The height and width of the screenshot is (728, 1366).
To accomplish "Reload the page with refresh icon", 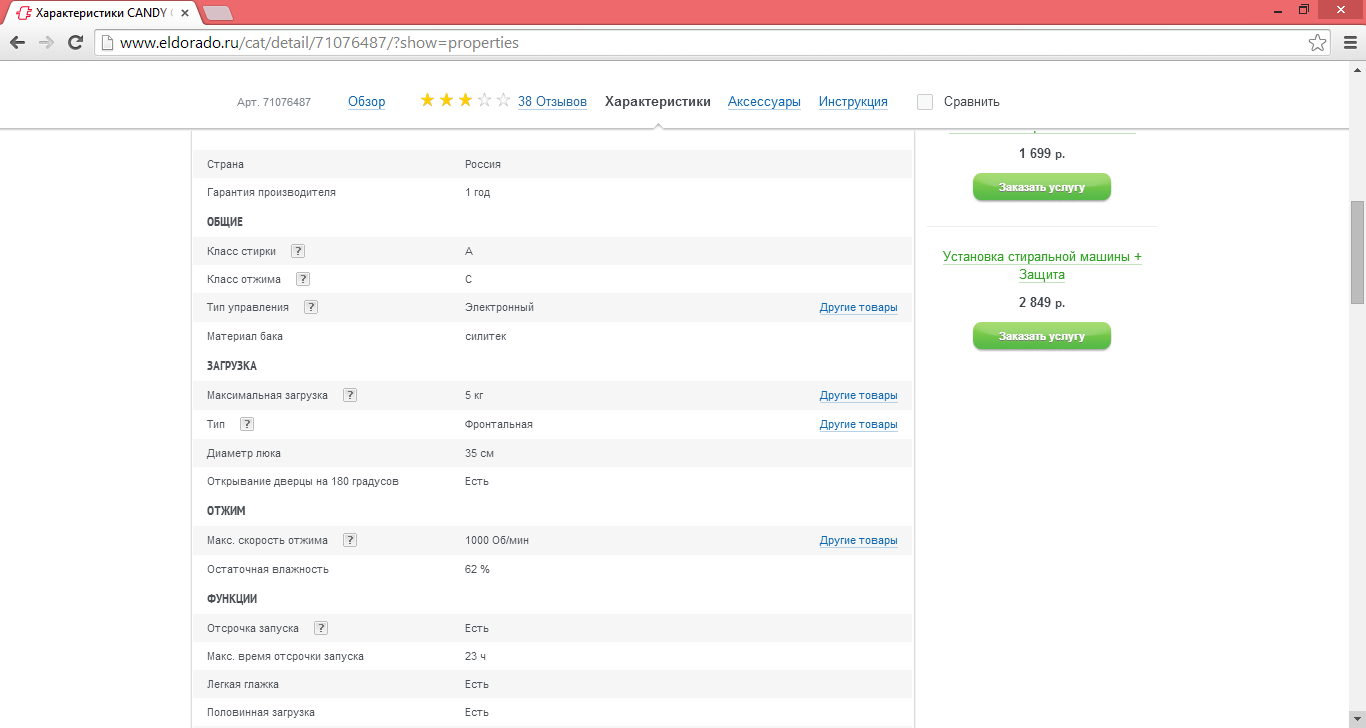I will [x=75, y=43].
